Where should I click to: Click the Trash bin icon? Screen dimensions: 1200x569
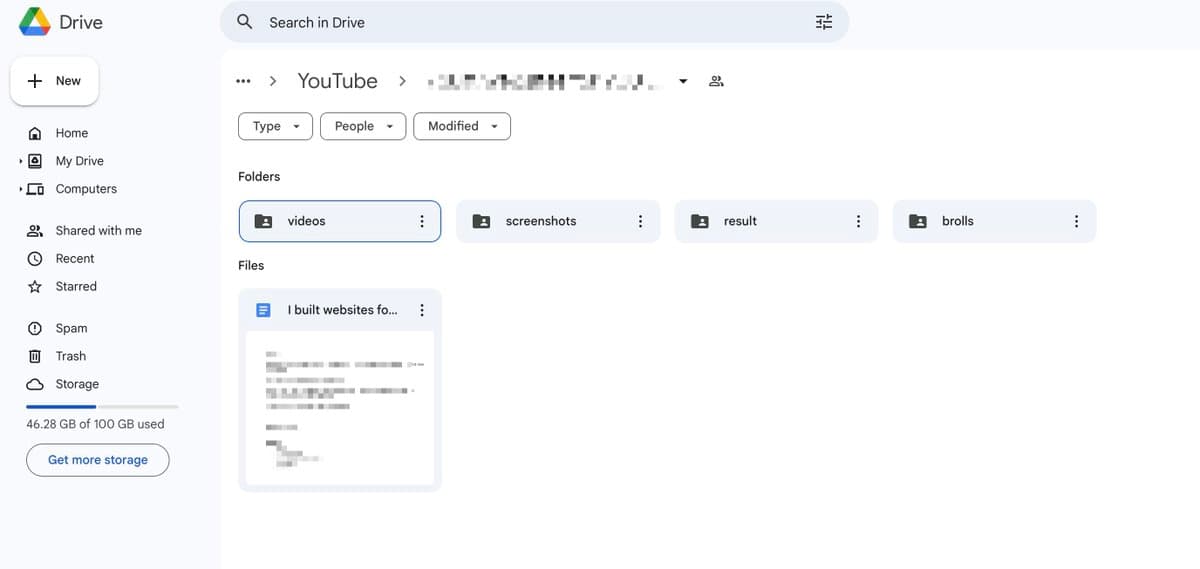(x=35, y=357)
